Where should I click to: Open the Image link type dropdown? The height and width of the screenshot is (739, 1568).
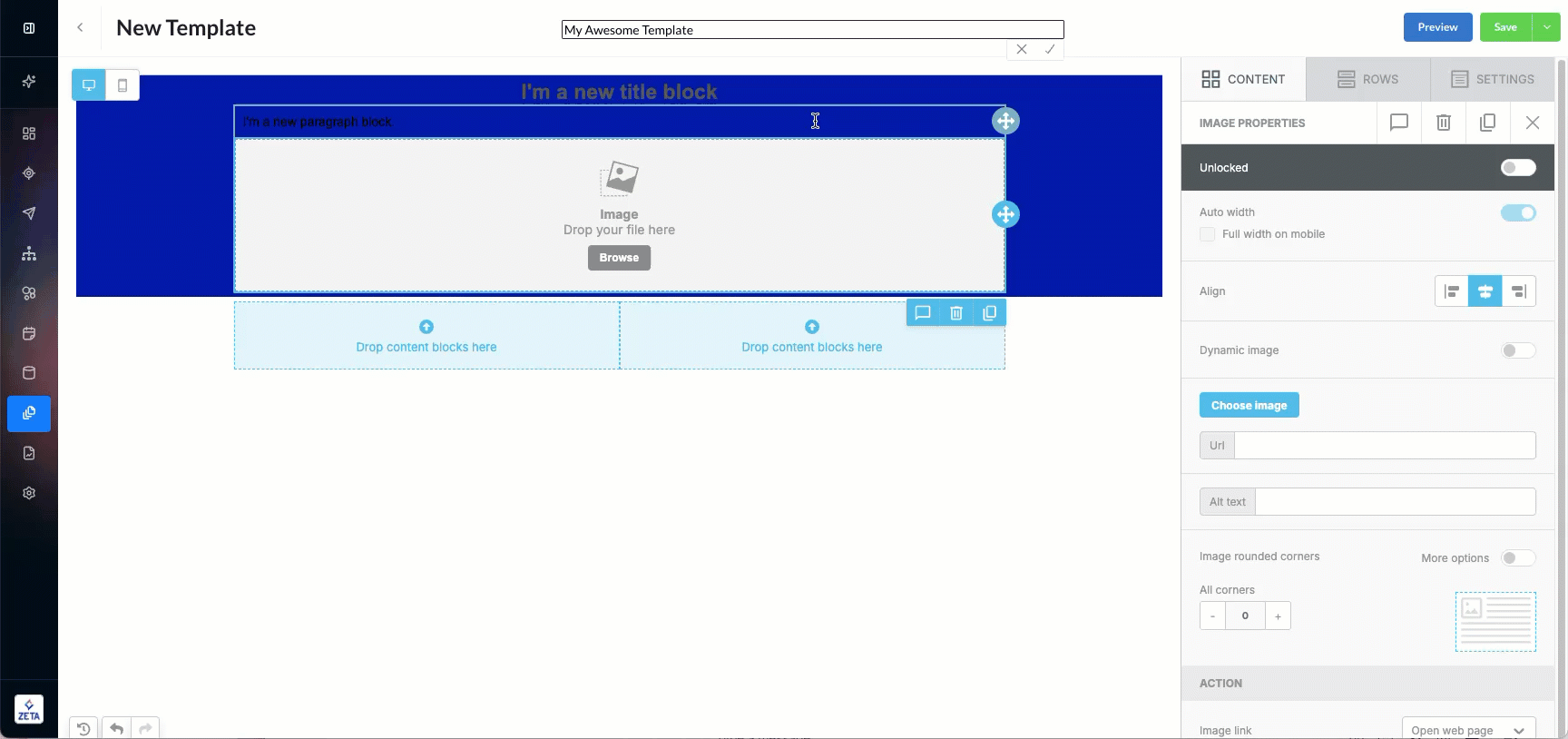tap(1467, 730)
